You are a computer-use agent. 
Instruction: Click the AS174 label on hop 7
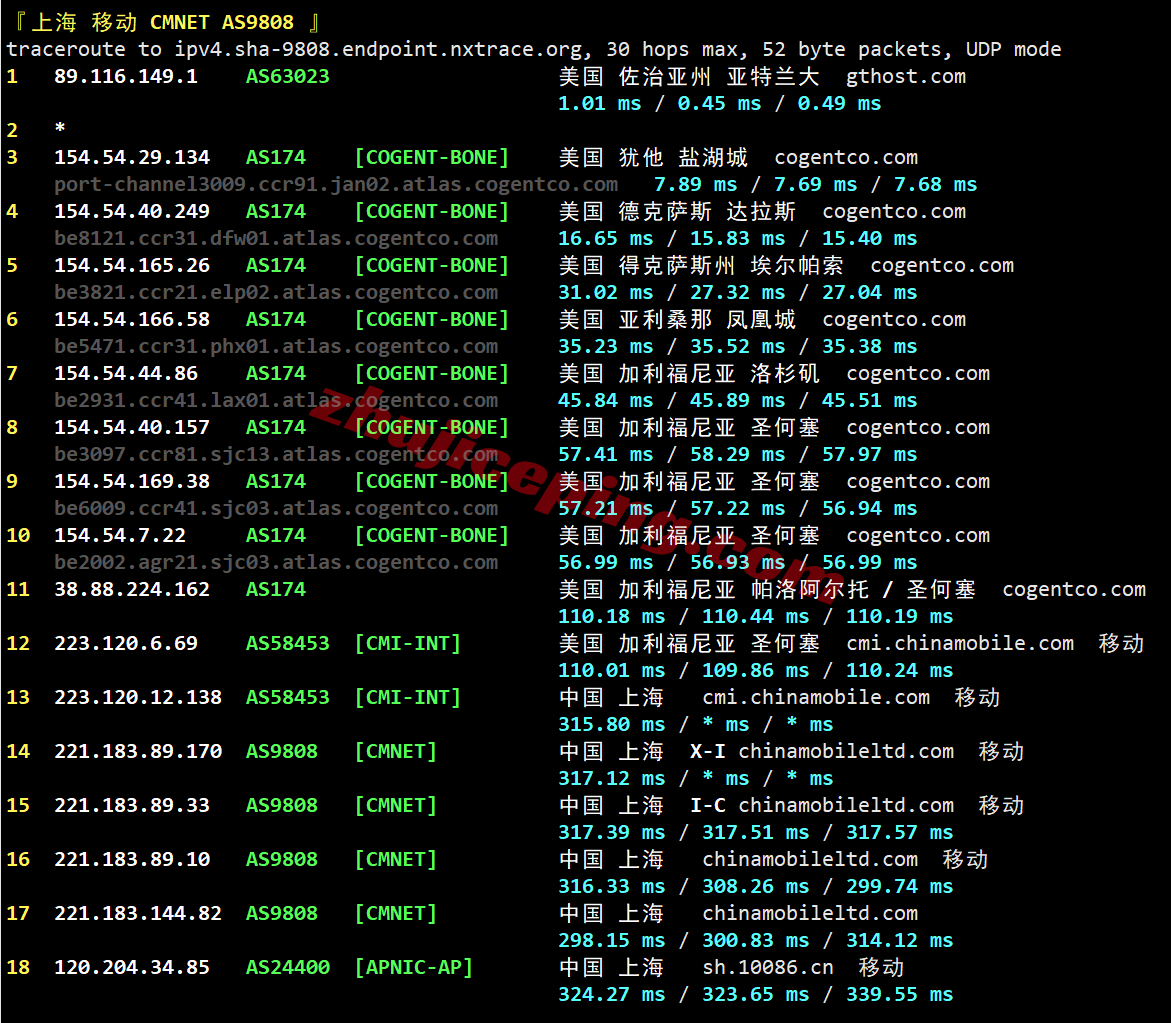click(x=275, y=373)
